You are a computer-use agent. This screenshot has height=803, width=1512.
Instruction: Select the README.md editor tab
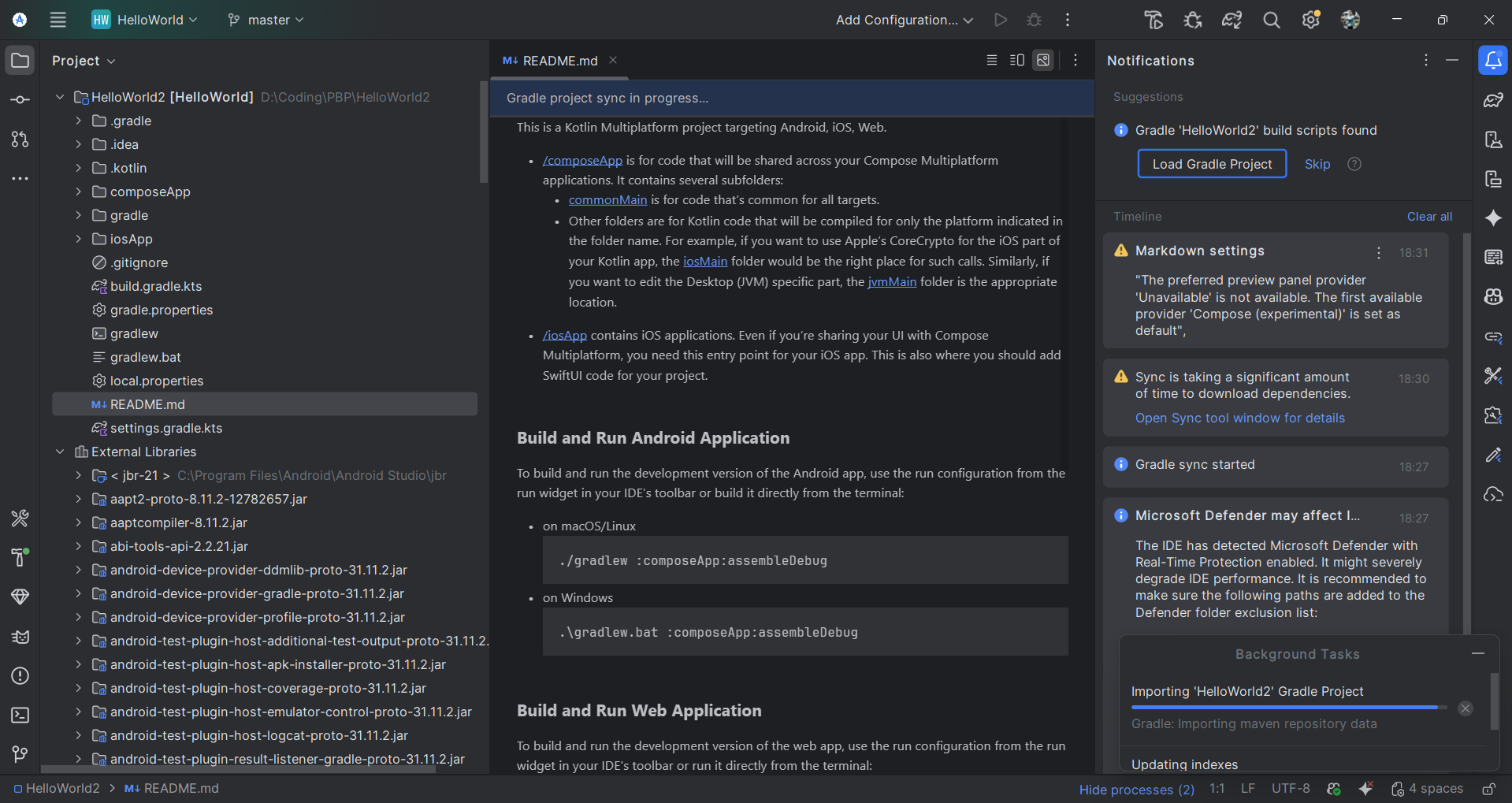[x=559, y=61]
